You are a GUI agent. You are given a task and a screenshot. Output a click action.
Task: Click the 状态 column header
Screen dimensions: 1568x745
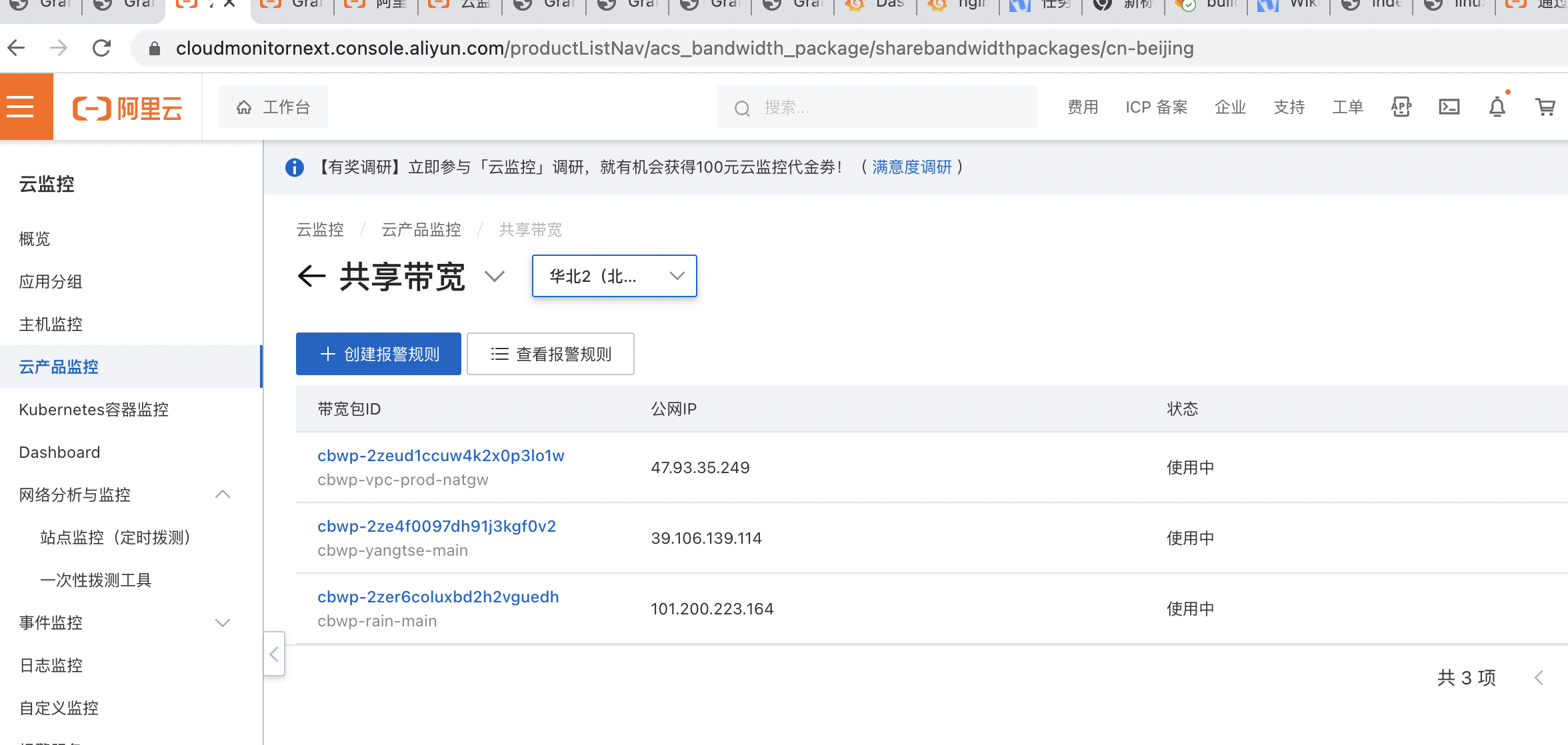click(1183, 409)
